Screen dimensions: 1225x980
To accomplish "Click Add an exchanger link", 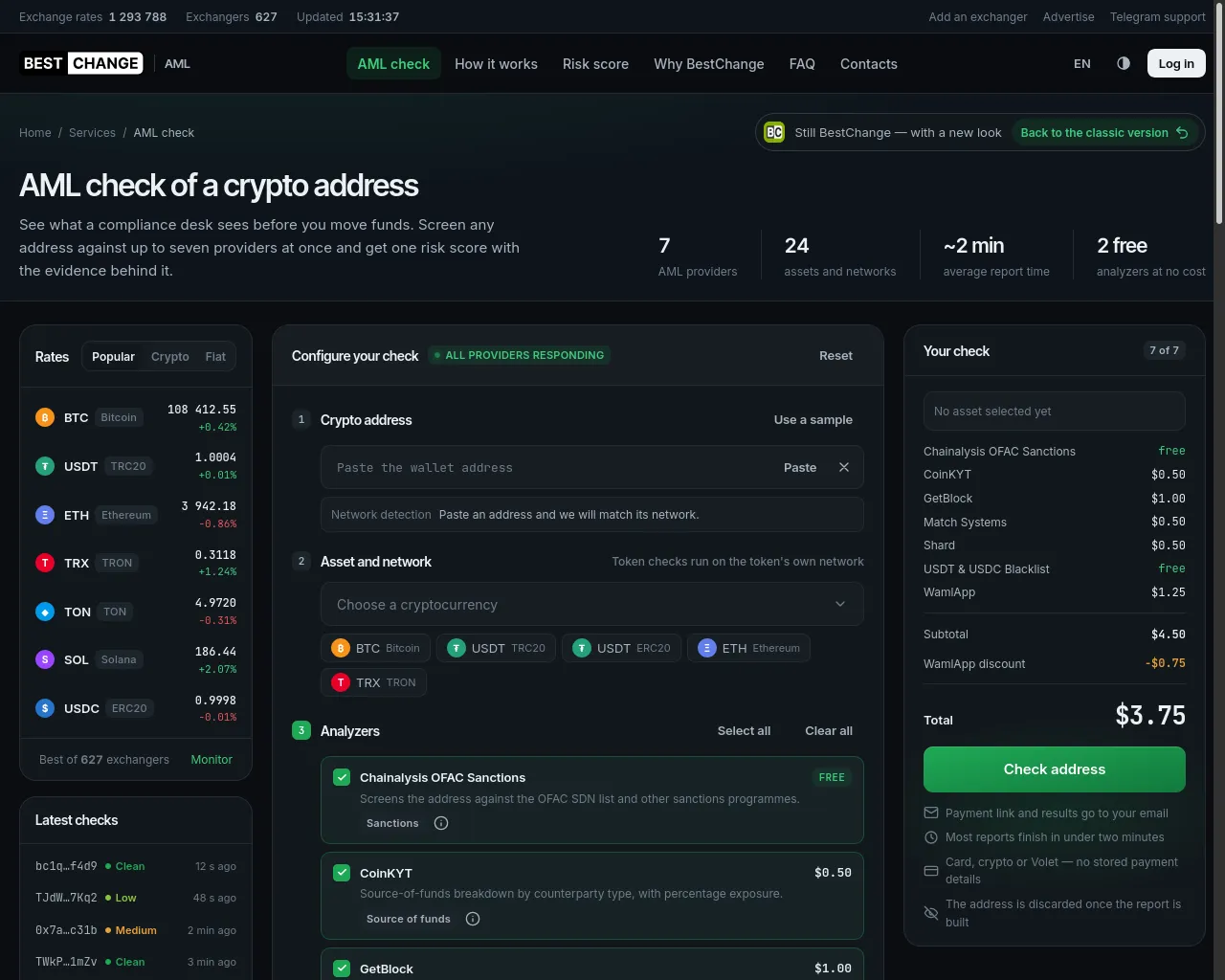I will [978, 16].
